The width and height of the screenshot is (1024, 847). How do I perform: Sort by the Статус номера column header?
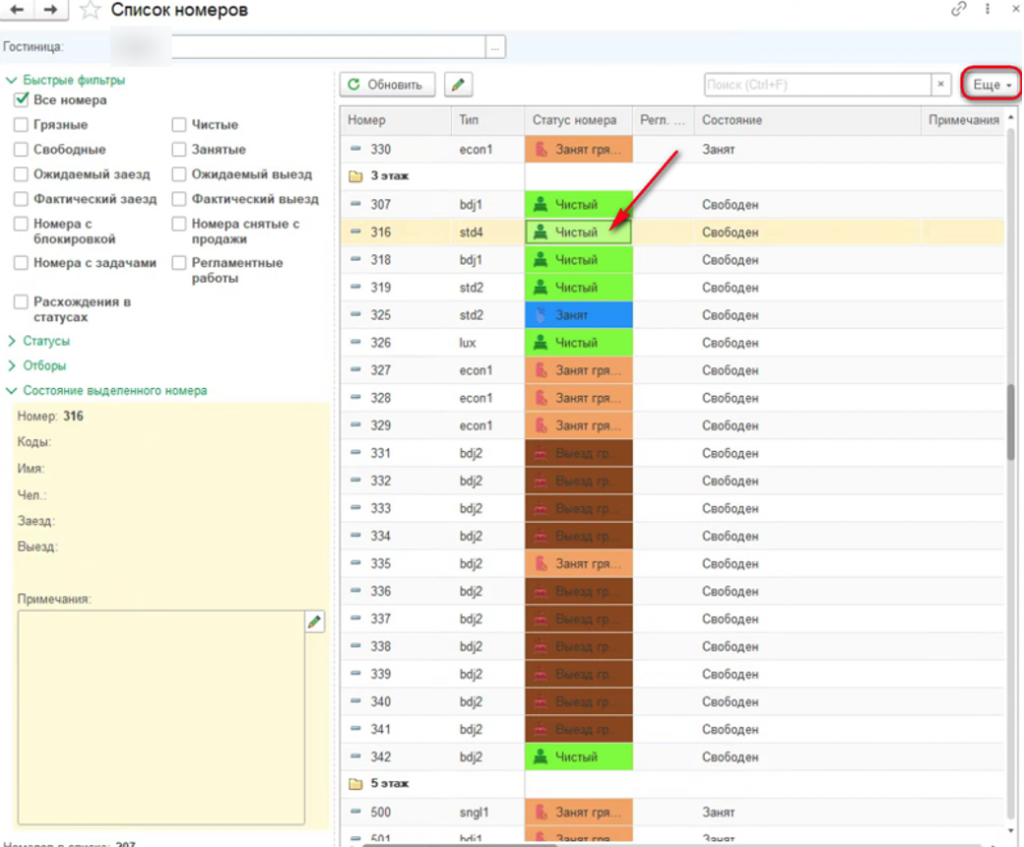point(578,120)
